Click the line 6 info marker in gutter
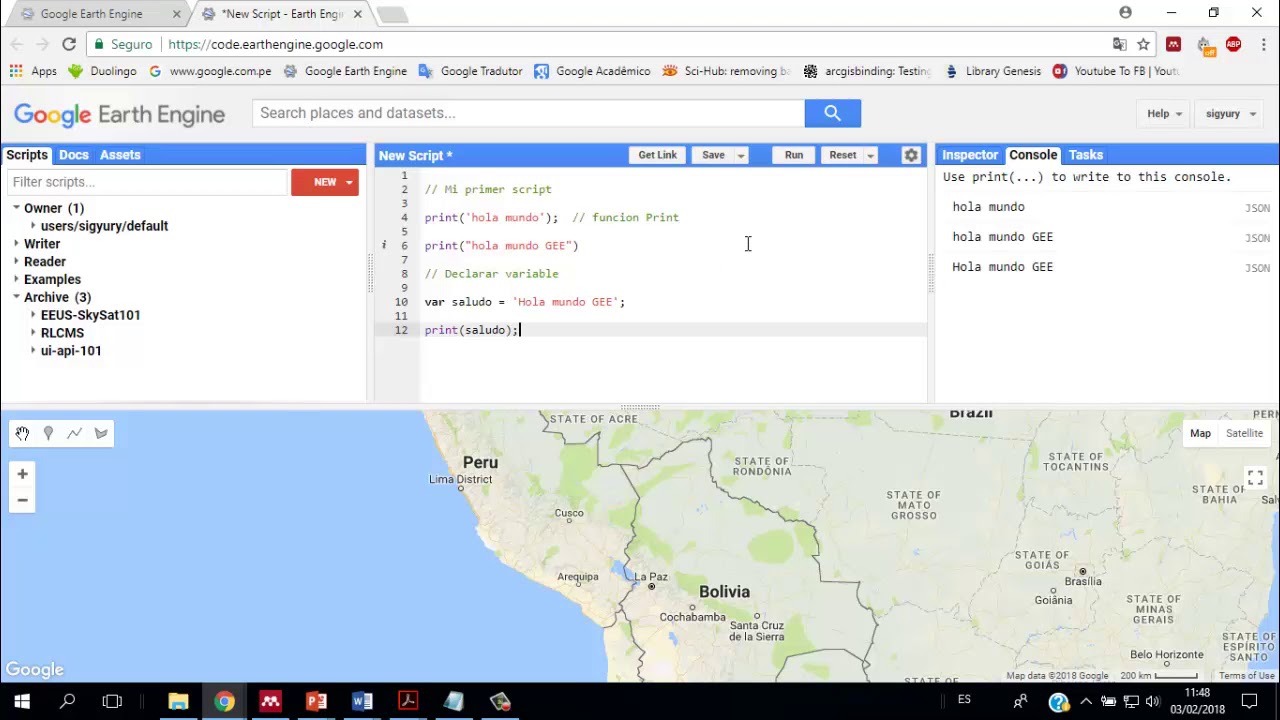1280x720 pixels. pos(384,245)
